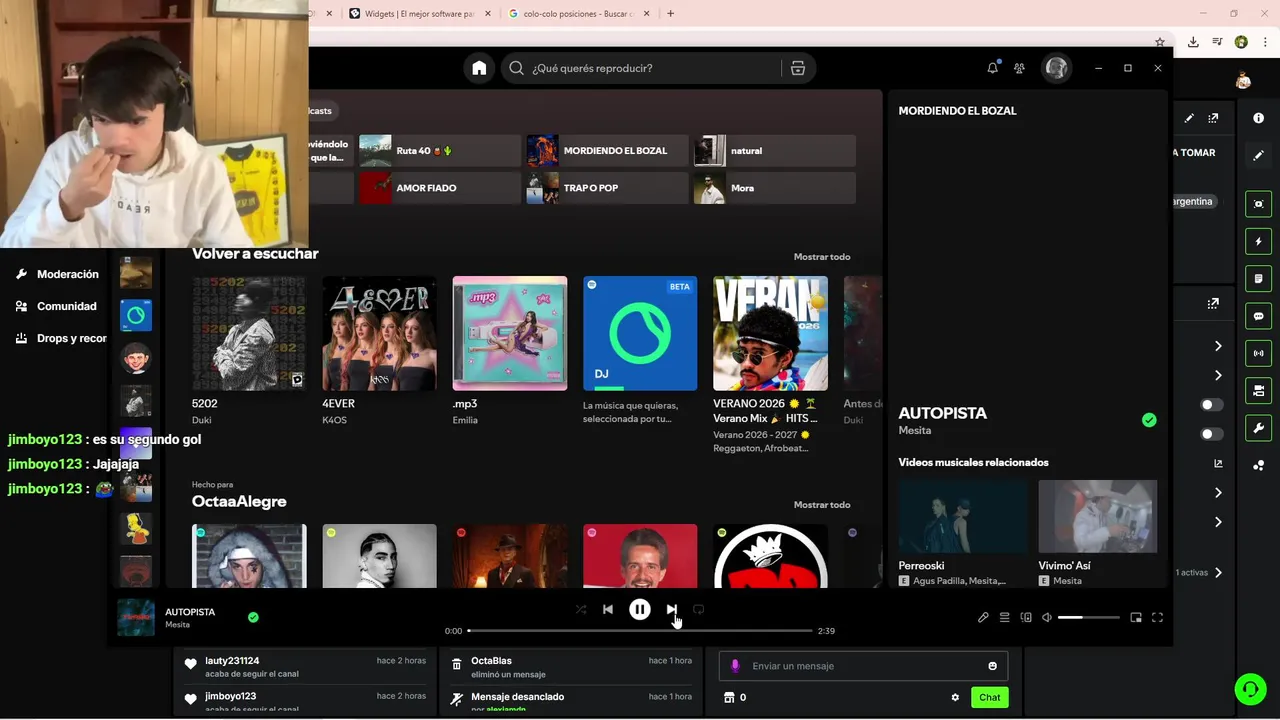Pause the AUTOPISTA playback

640,609
